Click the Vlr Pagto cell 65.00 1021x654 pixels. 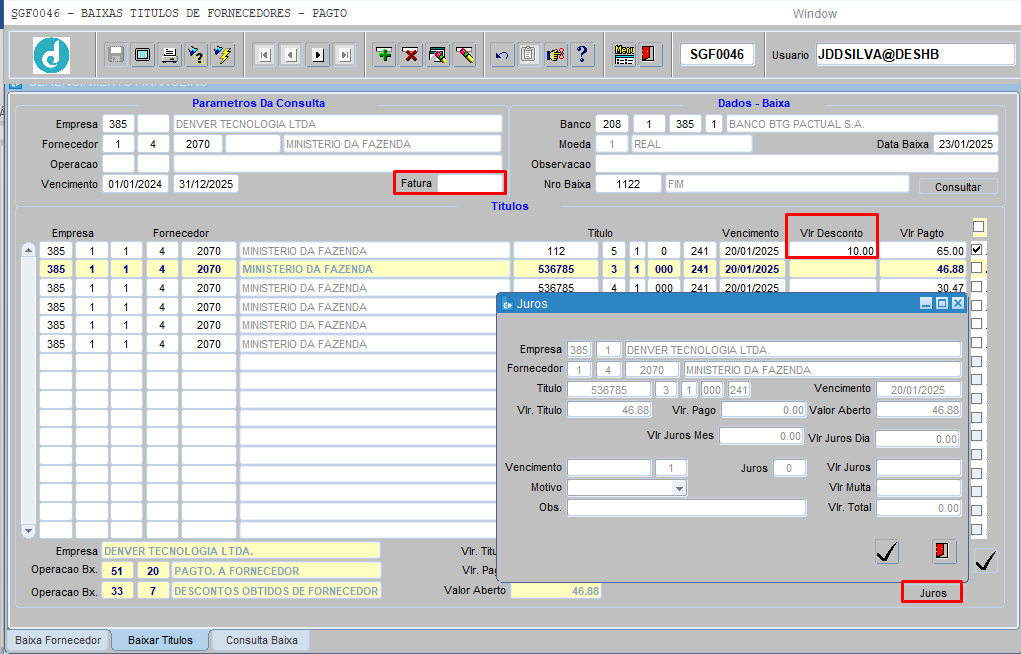(923, 251)
